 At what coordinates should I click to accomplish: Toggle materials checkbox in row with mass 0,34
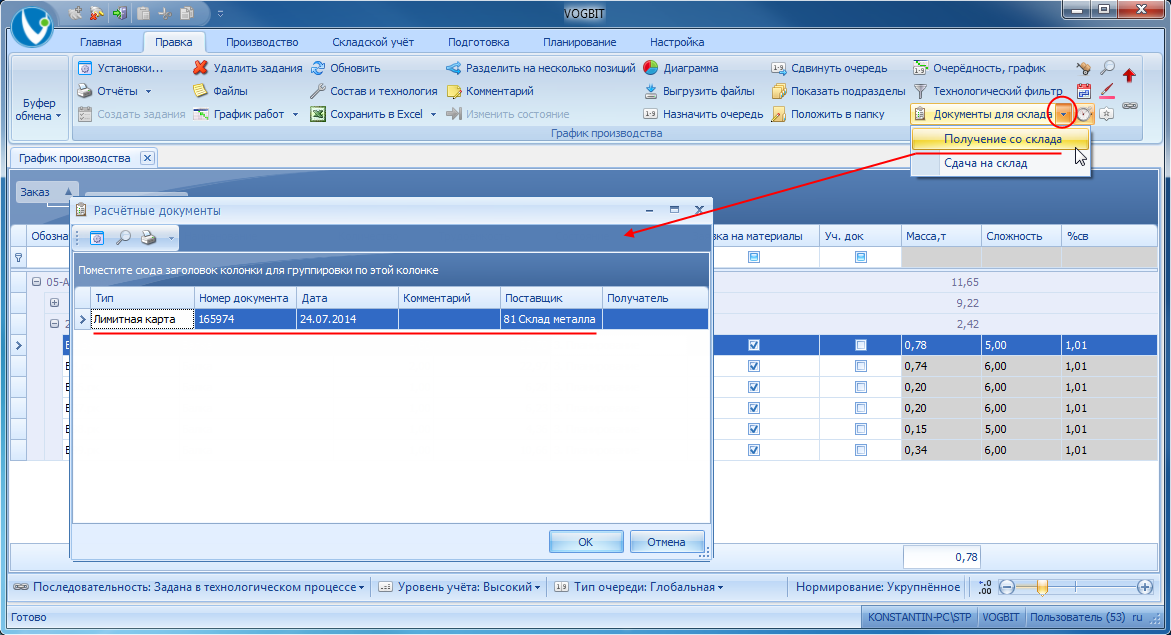(x=754, y=450)
